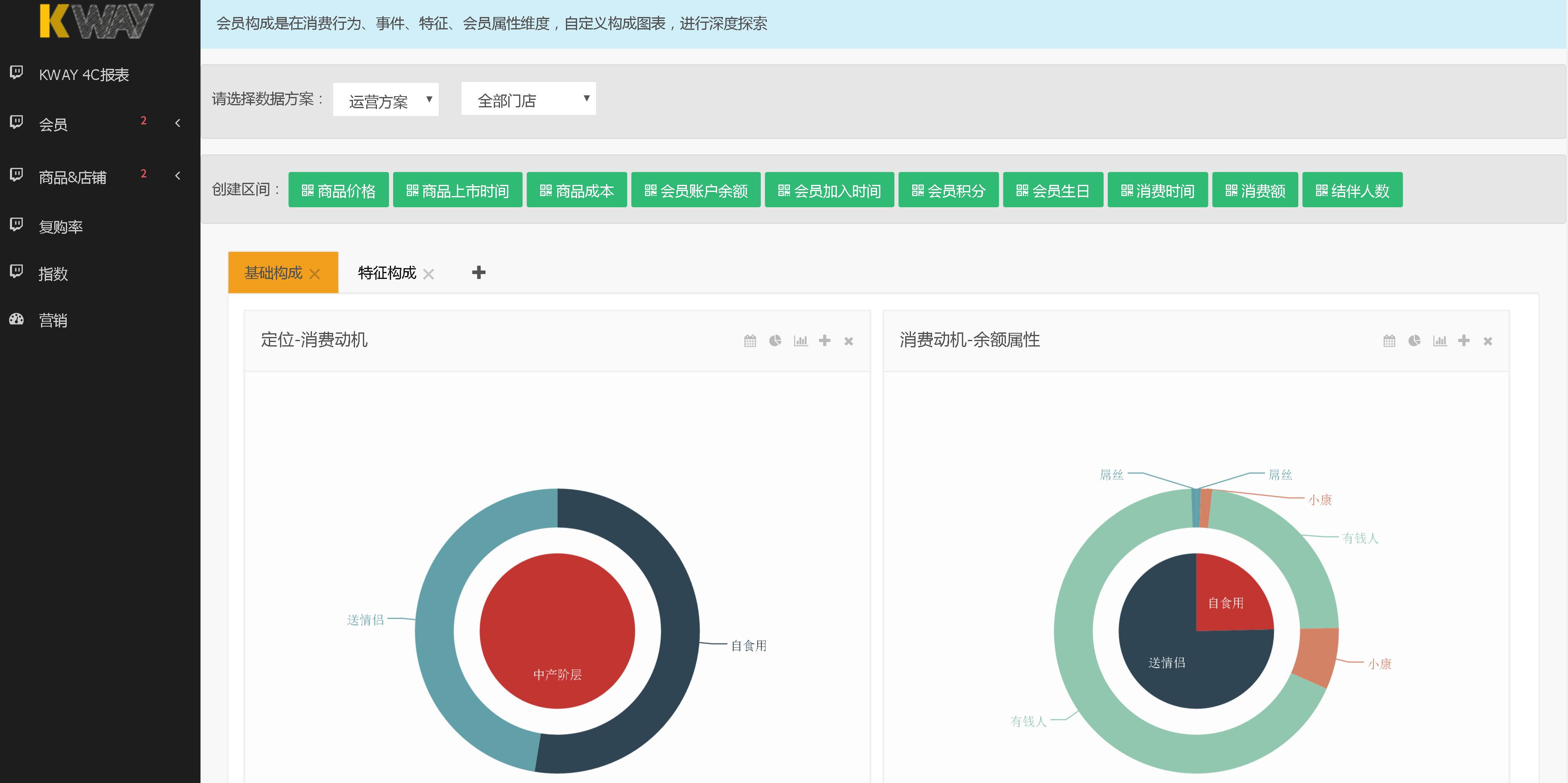The width and height of the screenshot is (1568, 783).
Task: Click pie chart icon on 消费动机-余额属性 panel
Action: point(1414,341)
